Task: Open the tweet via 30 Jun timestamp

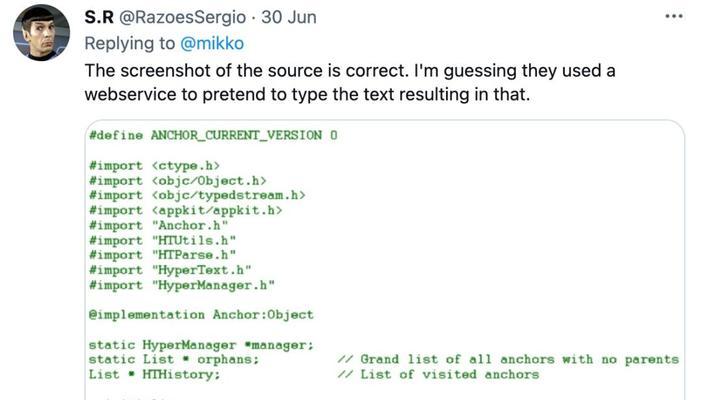Action: pos(289,17)
